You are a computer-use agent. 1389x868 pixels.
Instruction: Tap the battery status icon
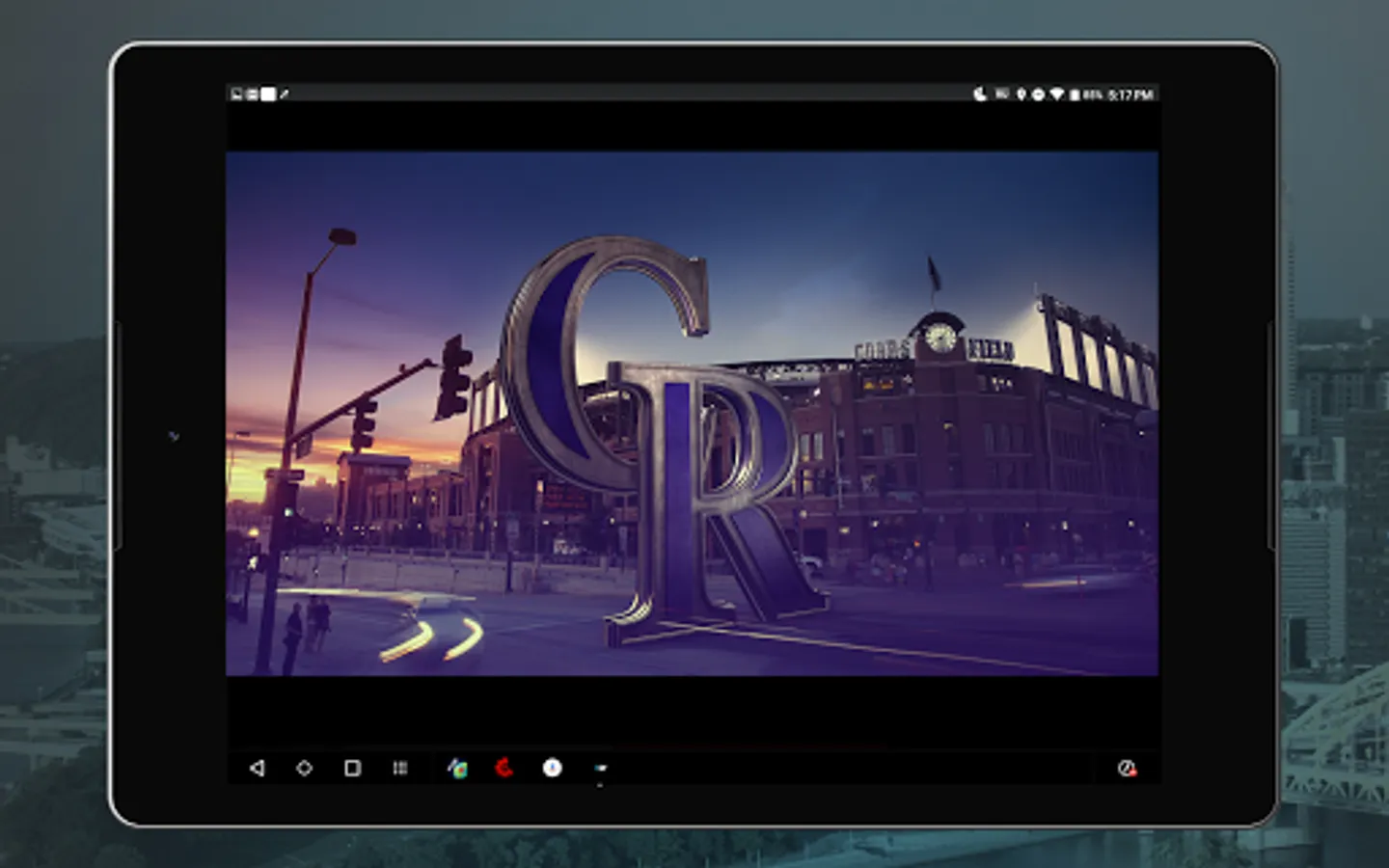pyautogui.click(x=1075, y=95)
